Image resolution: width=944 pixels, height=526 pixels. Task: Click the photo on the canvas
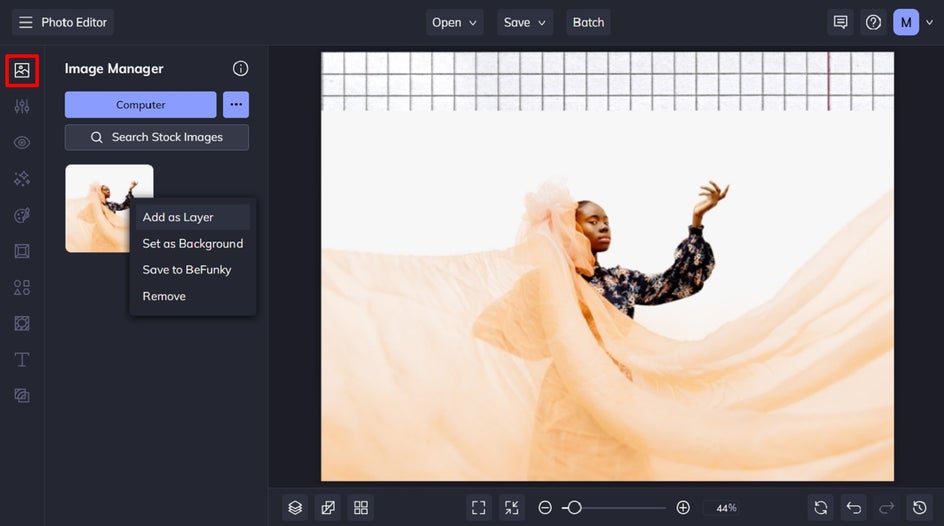click(607, 267)
